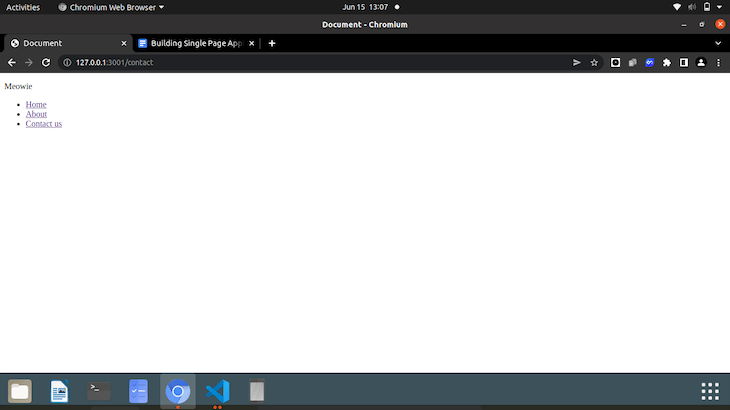Open the Chromium Web Browser app menu
This screenshot has height=410, width=730.
click(x=111, y=7)
